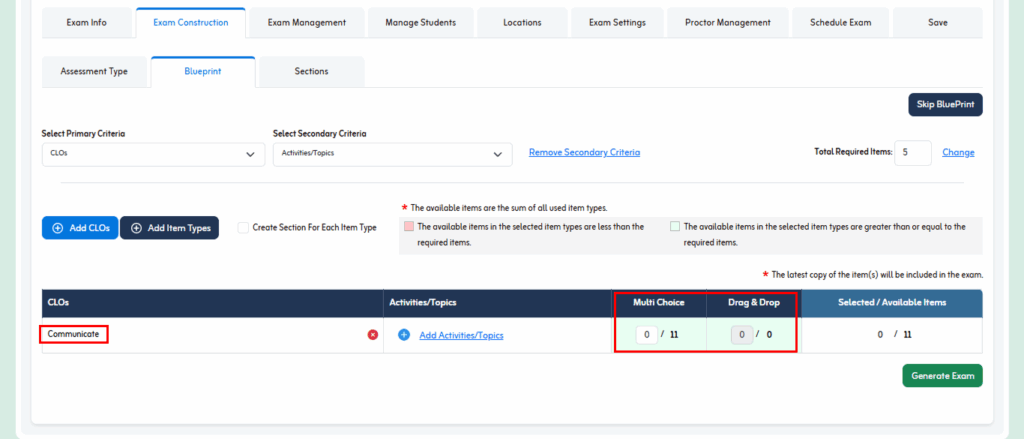Viewport: 1024px width, 439px height.
Task: Select the Sections sub-tab
Action: click(311, 72)
